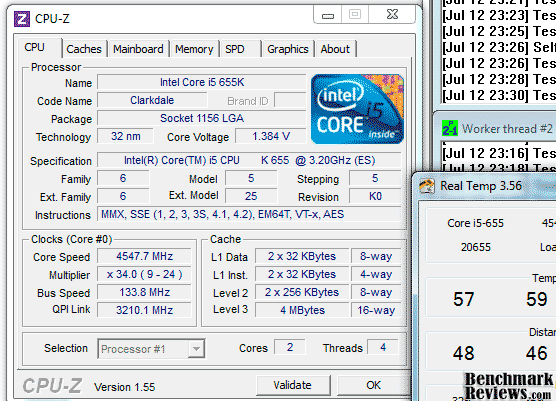Screen dimensions: 556x401
Task: Switch to the Caches tab
Action: [84, 49]
